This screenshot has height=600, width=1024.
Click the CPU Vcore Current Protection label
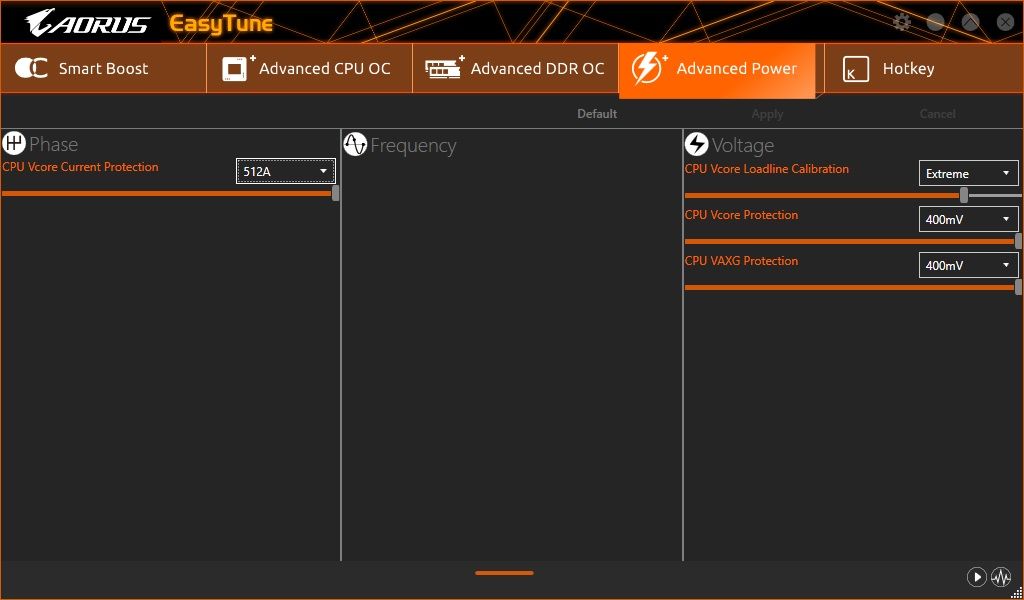pos(80,166)
